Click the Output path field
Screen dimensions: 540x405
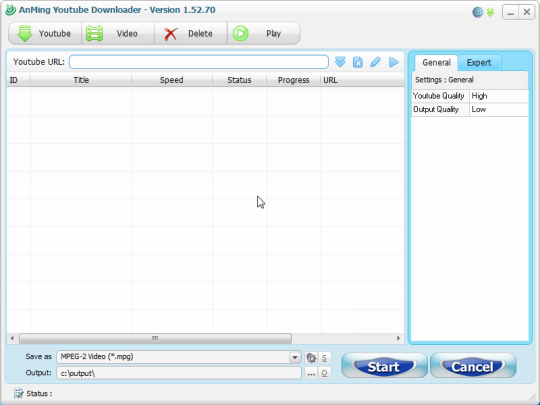[179, 373]
